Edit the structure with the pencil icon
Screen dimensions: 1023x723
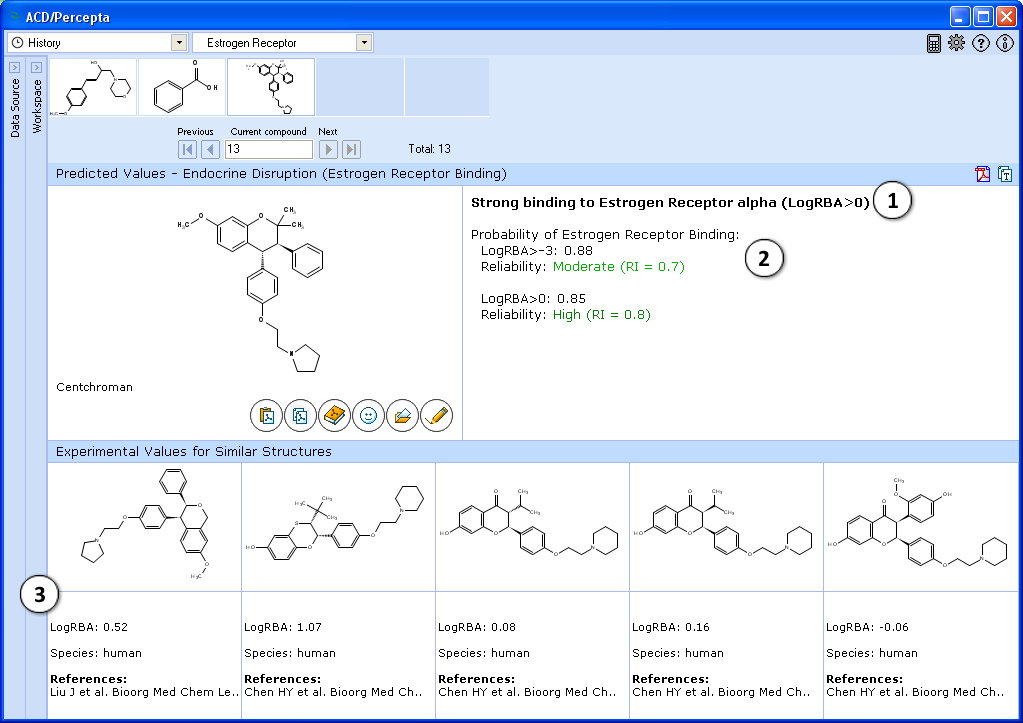click(437, 415)
